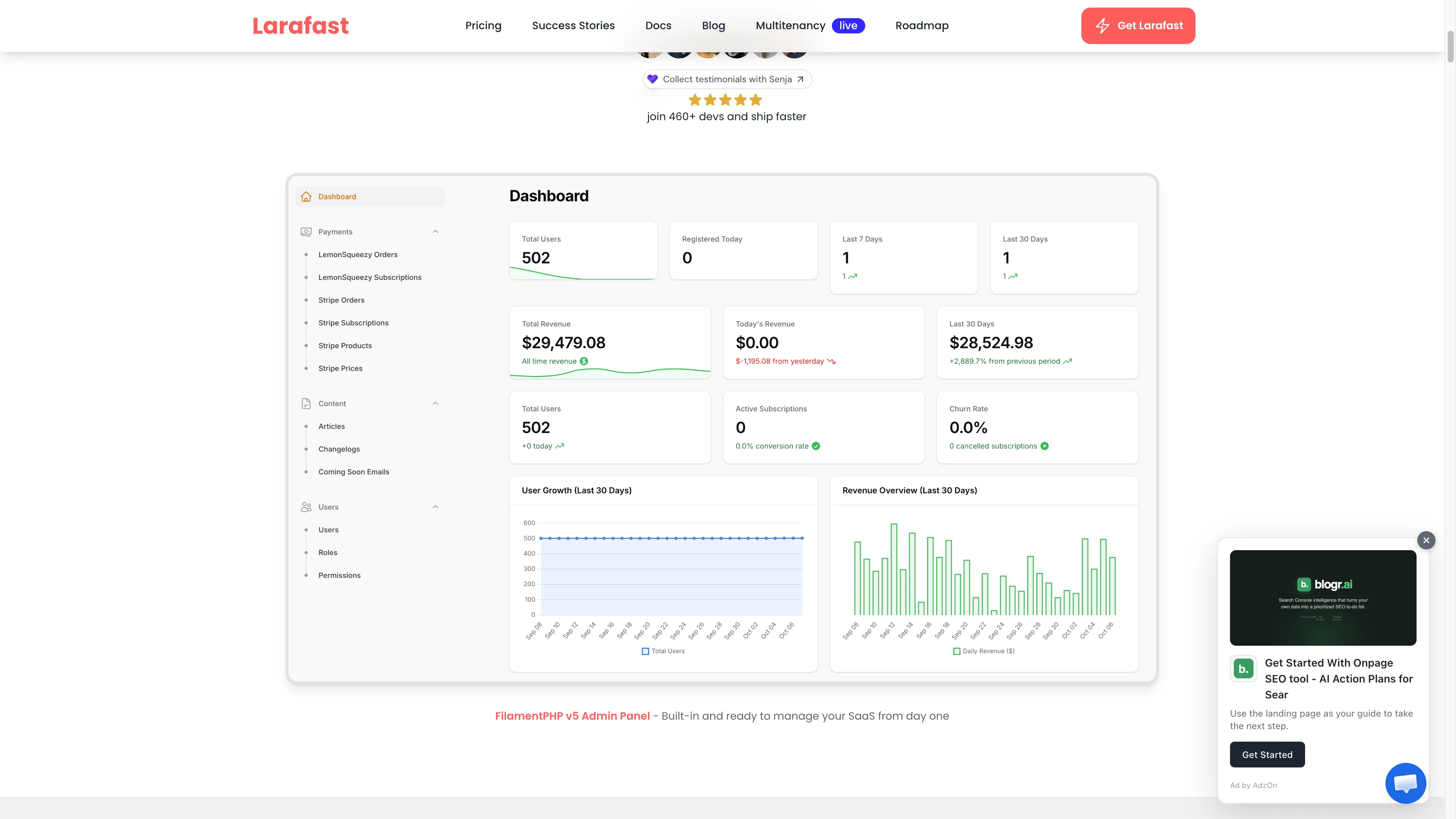Open the Users item under Users group
This screenshot has height=819, width=1456.
[328, 530]
